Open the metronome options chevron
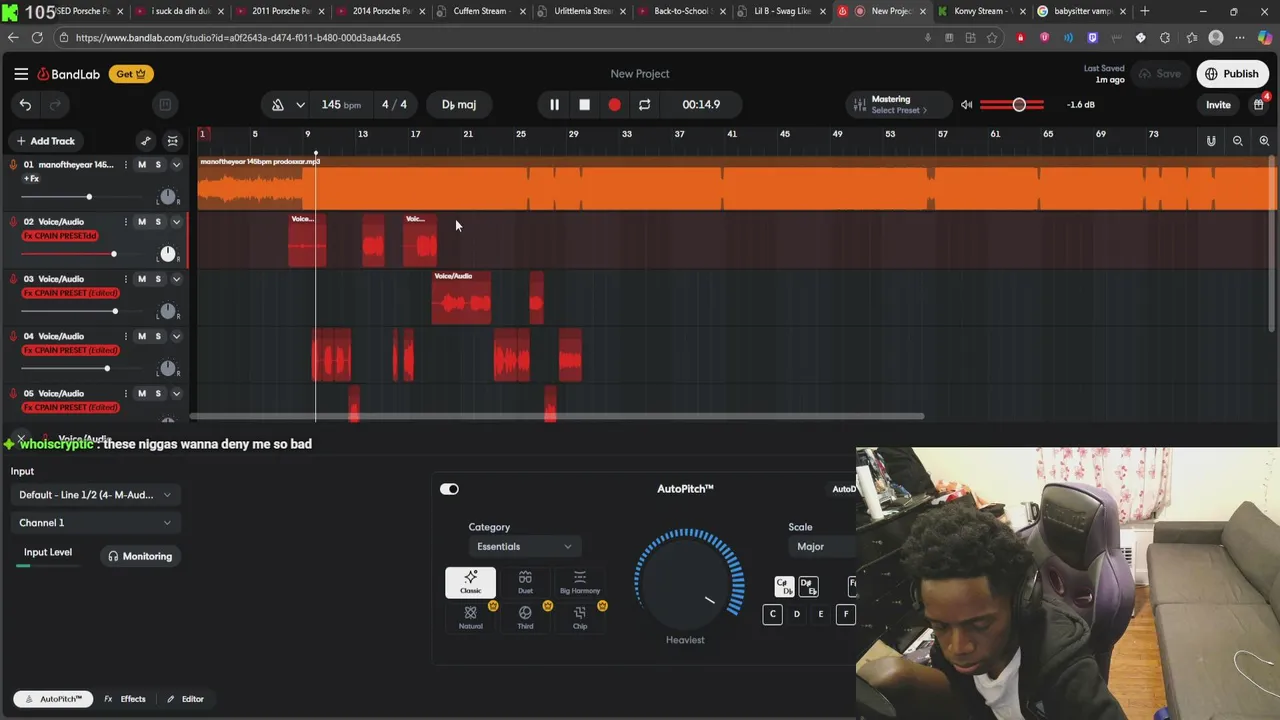The width and height of the screenshot is (1280, 720). point(300,105)
